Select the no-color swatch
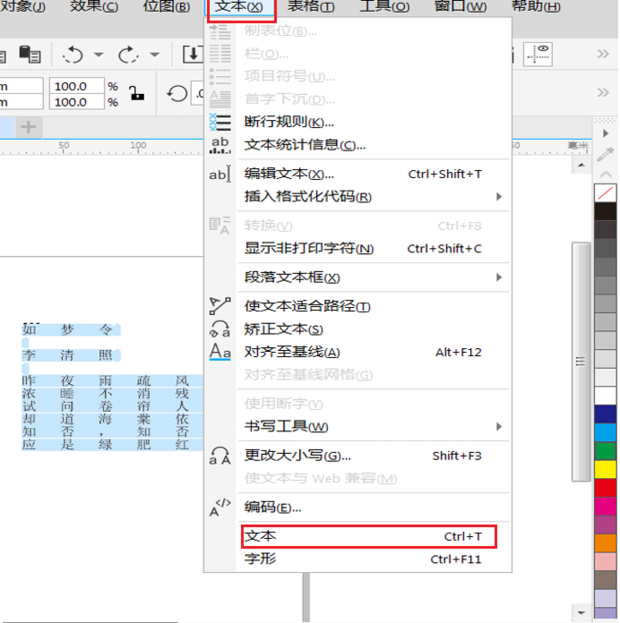Viewport: 620px width, 623px height. pyautogui.click(x=605, y=193)
